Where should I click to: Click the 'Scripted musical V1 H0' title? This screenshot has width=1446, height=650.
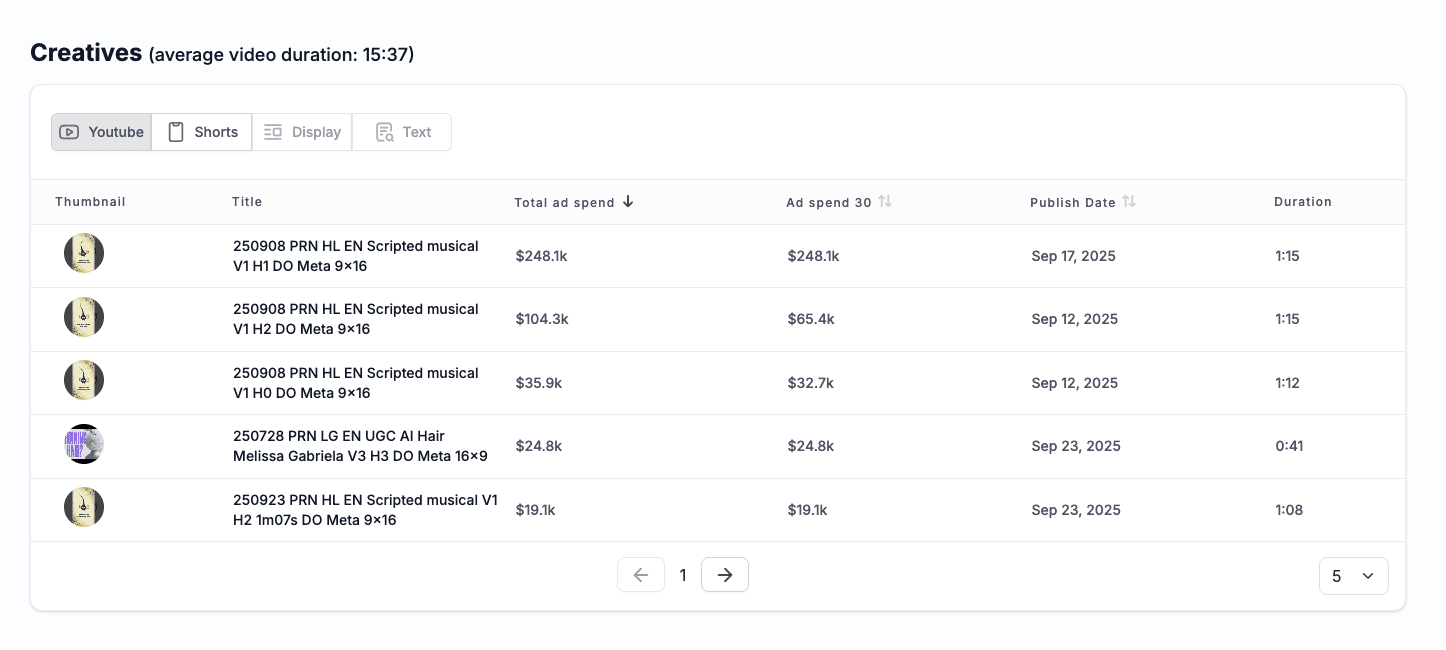coord(355,383)
